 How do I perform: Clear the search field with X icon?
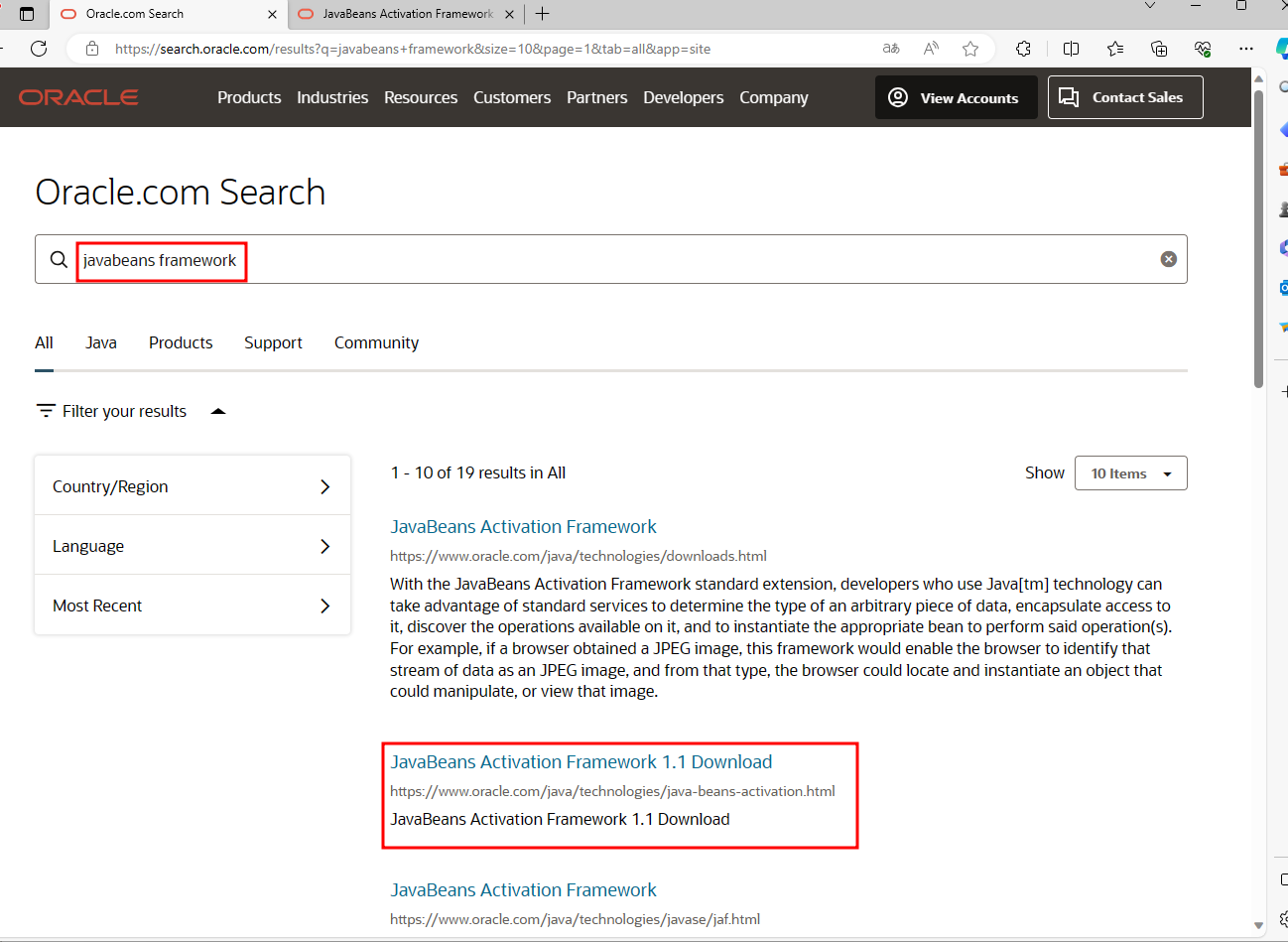coord(1169,259)
